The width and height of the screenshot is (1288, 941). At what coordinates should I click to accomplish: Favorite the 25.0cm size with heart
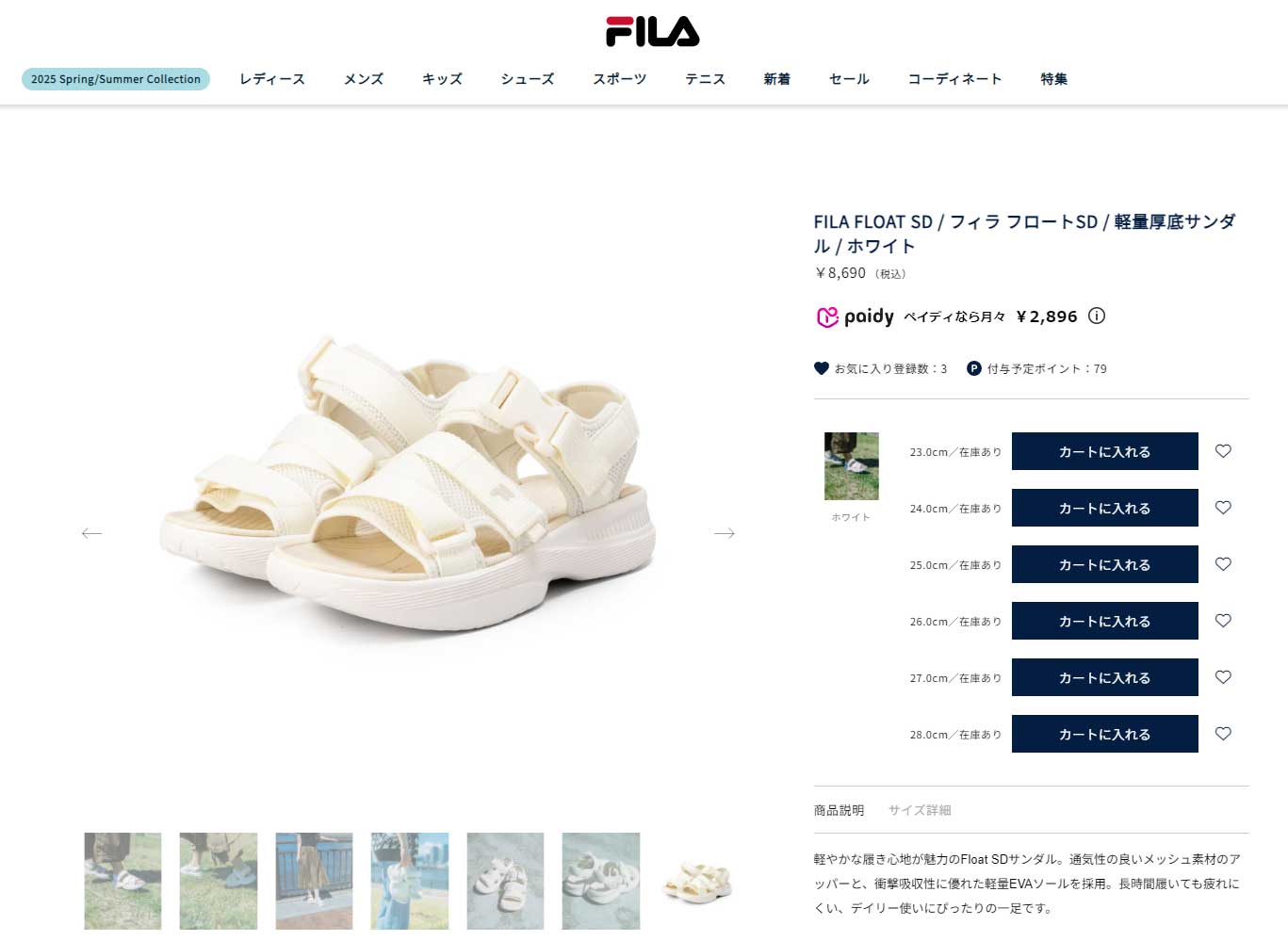[x=1223, y=564]
